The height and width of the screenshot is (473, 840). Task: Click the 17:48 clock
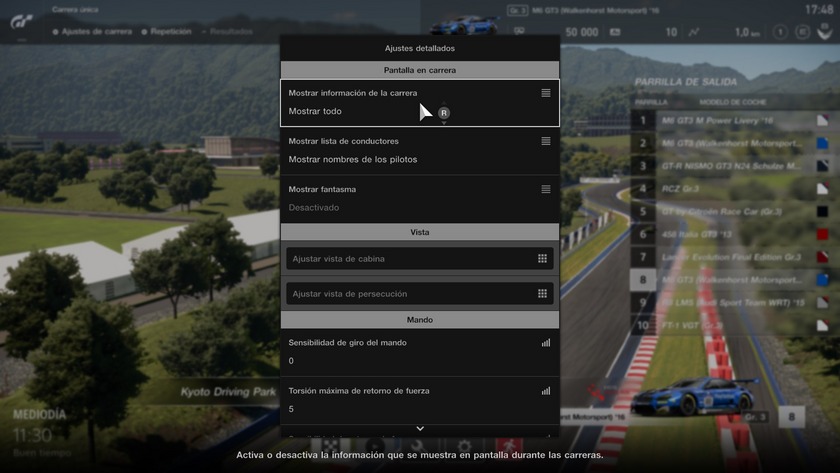[x=819, y=10]
